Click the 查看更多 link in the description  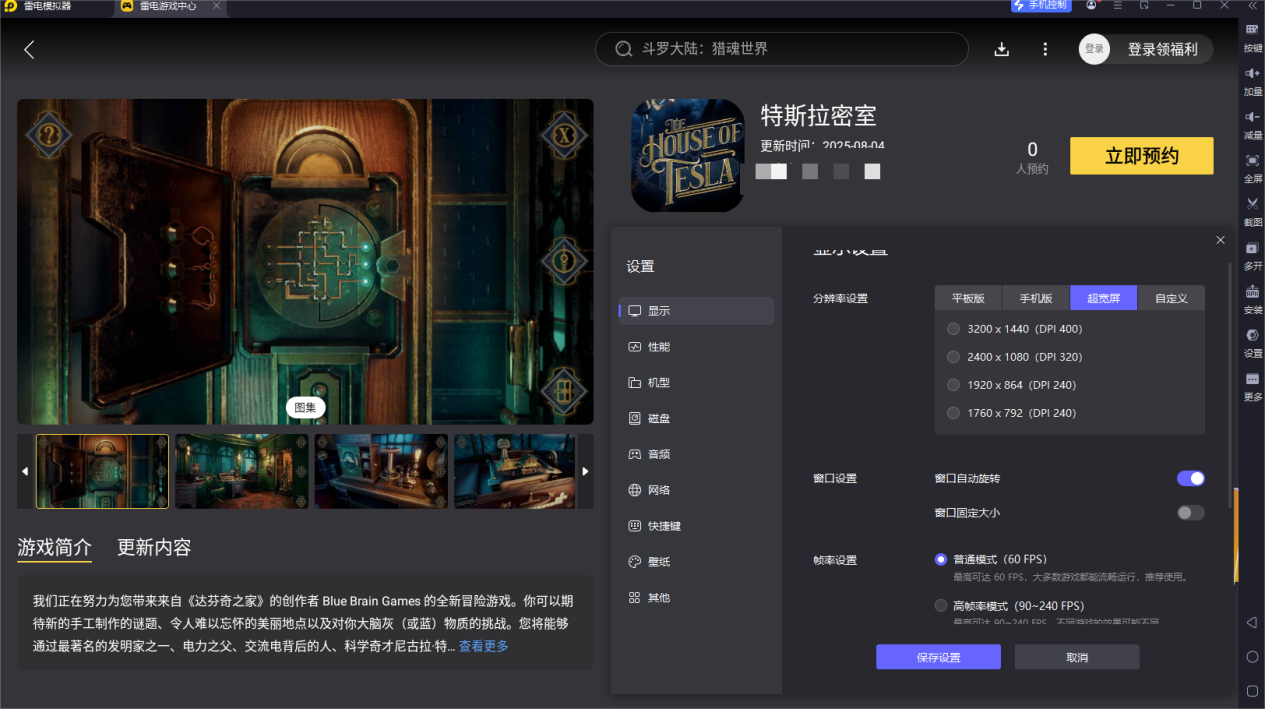tap(483, 646)
